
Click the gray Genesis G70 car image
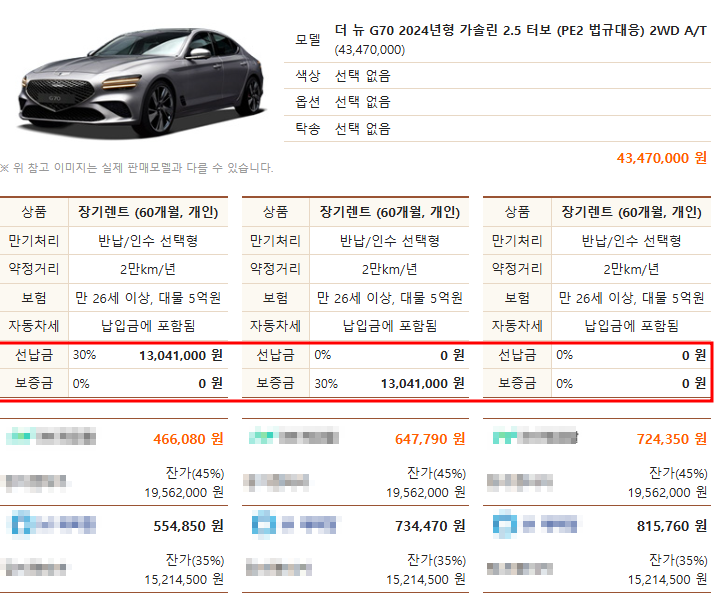(x=142, y=83)
